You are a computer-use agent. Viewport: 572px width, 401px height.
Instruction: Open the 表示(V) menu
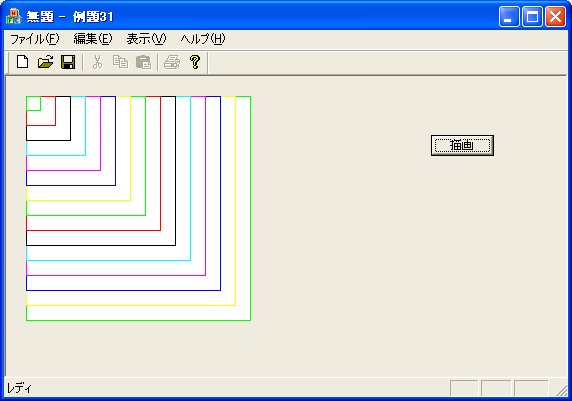point(146,39)
